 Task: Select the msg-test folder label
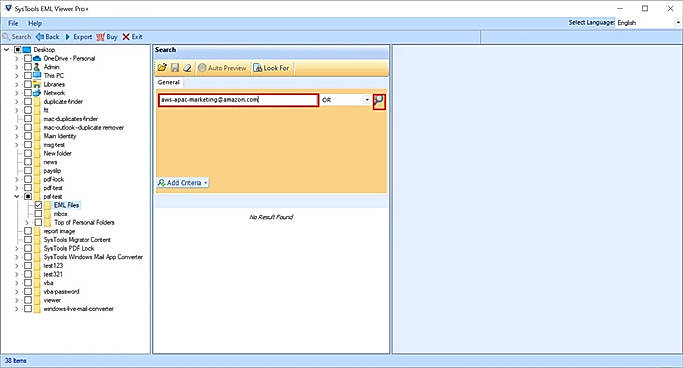pos(54,145)
